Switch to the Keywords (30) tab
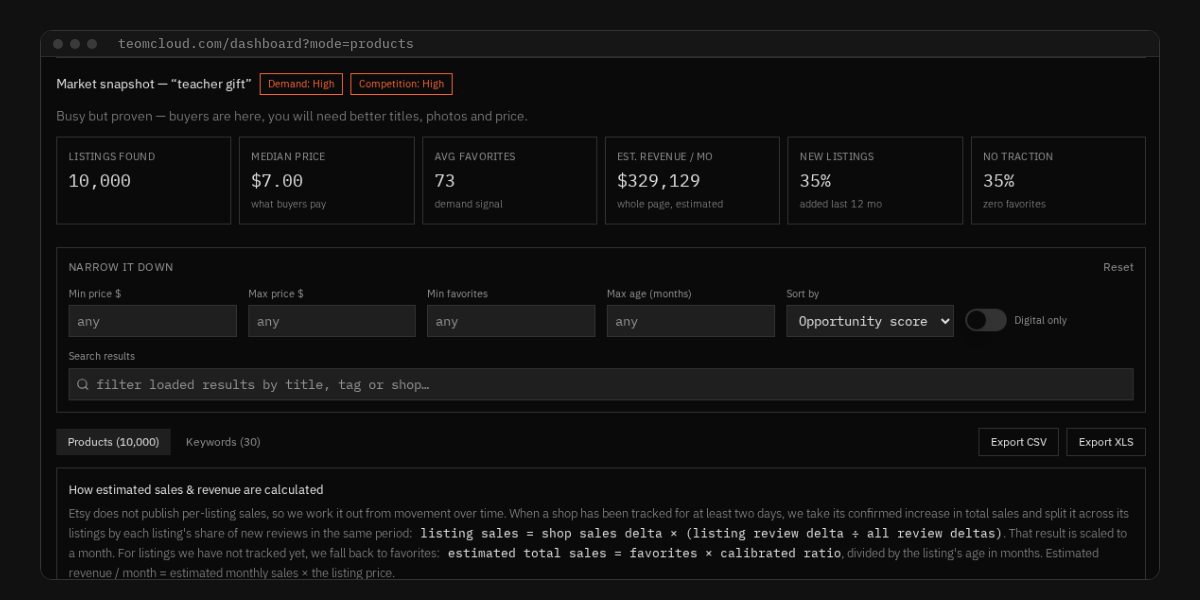The width and height of the screenshot is (1200, 600). point(223,442)
